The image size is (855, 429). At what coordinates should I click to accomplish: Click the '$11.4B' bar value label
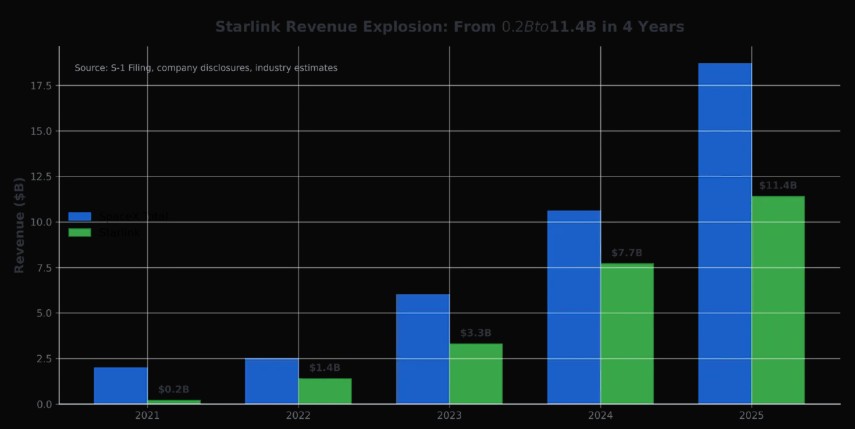click(778, 185)
